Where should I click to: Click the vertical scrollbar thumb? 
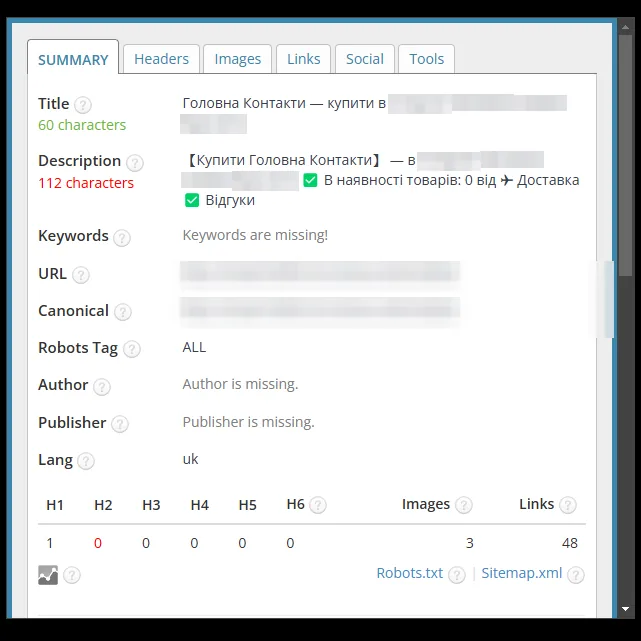click(625, 155)
